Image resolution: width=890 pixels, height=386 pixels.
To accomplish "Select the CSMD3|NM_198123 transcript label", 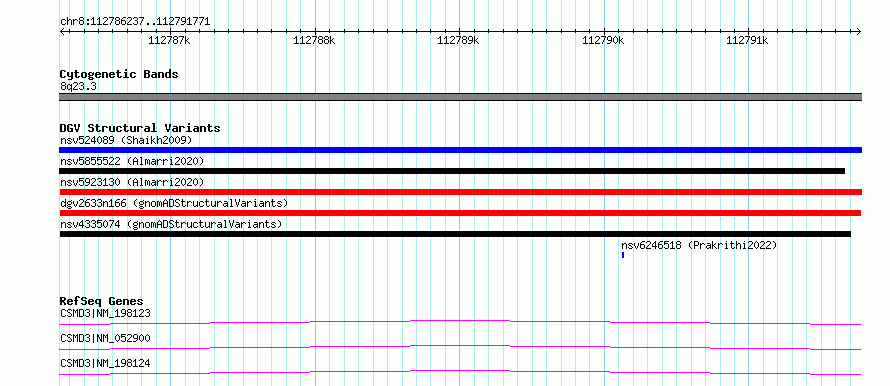I will click(x=105, y=313).
